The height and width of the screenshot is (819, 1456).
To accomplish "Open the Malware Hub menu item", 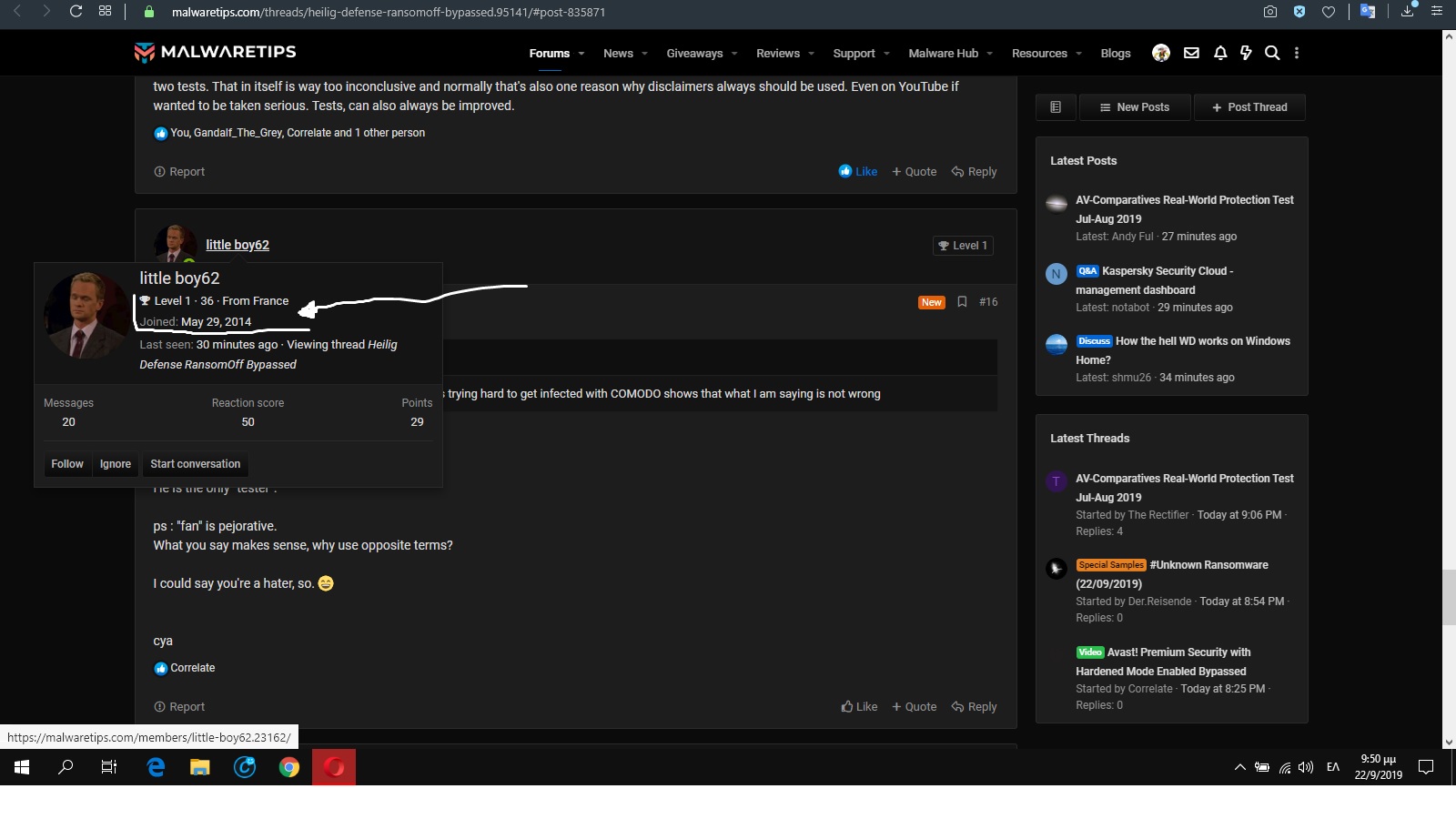I will tap(944, 54).
